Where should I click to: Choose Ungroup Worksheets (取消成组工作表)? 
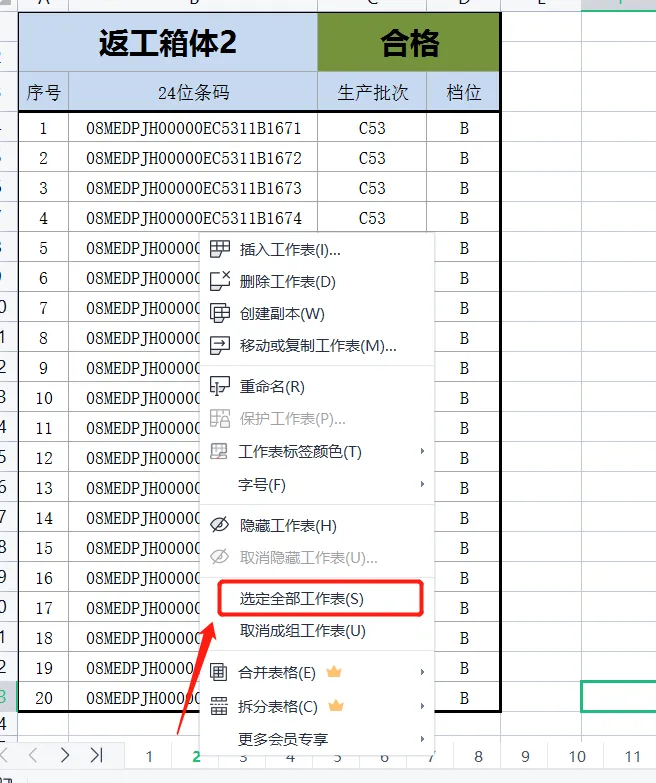317,631
